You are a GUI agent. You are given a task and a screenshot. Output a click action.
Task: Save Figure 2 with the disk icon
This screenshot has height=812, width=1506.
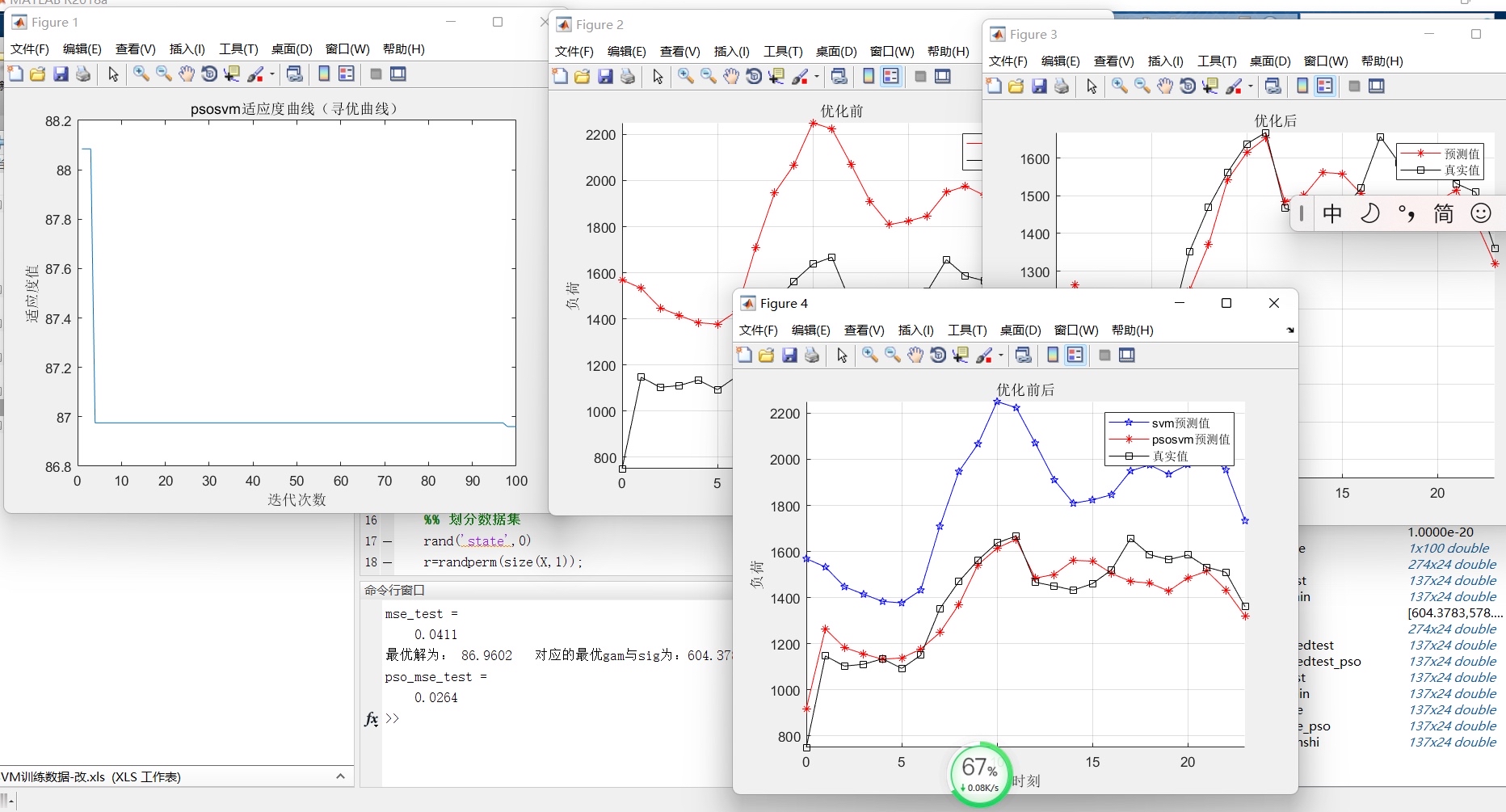(605, 77)
